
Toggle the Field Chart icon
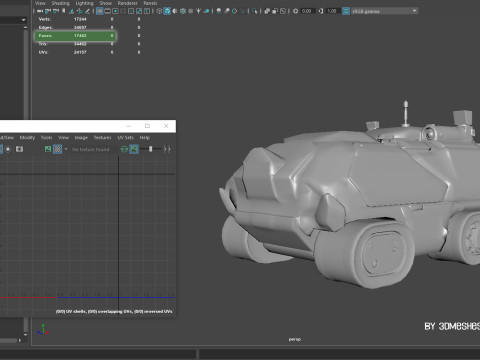131,11
